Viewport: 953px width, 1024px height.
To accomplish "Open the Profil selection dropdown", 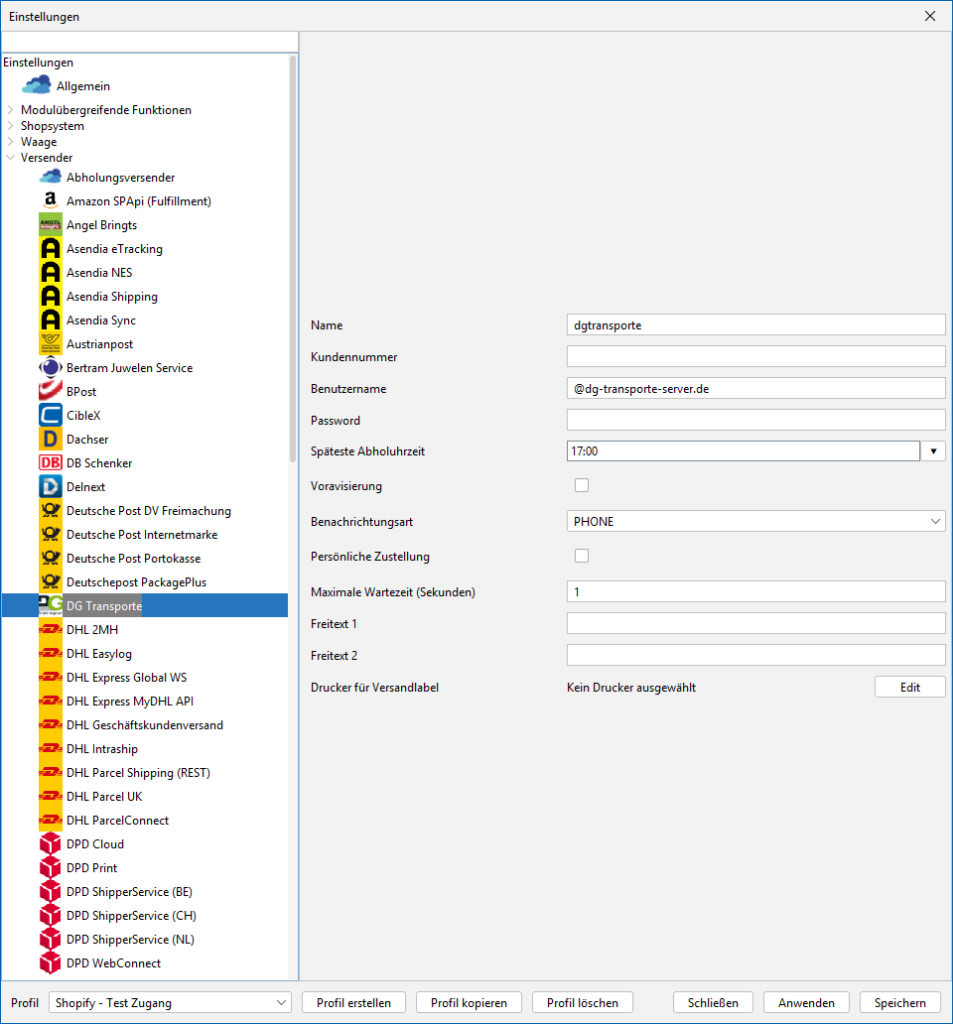I will click(169, 1002).
